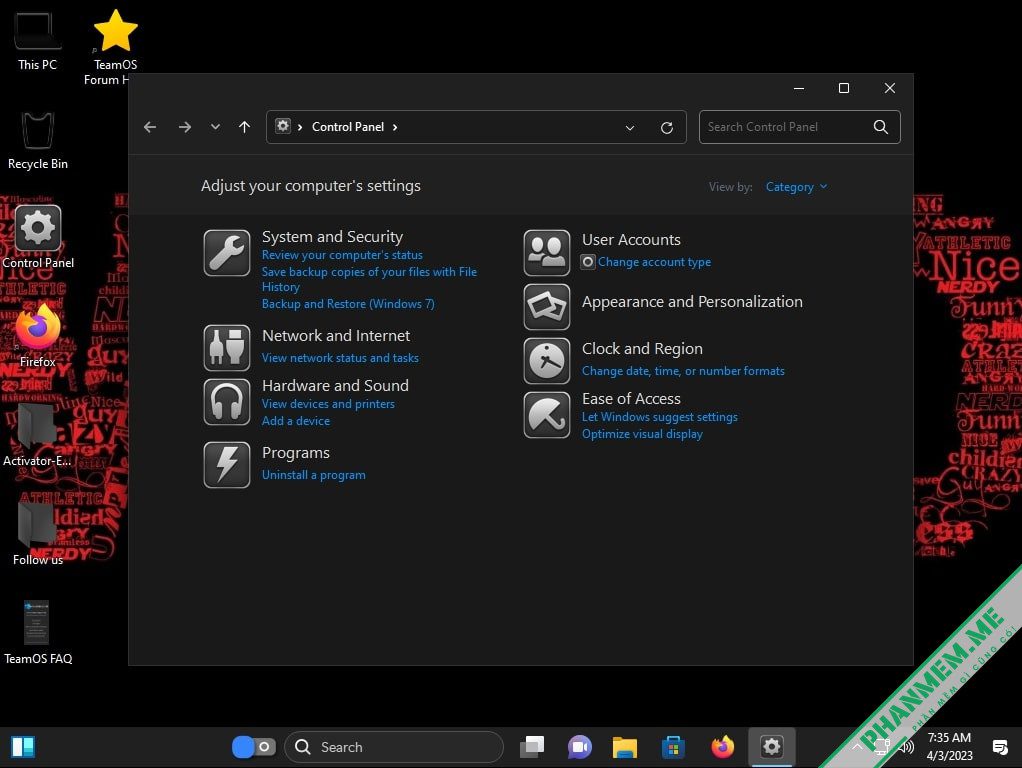The height and width of the screenshot is (768, 1022).
Task: Open the Hardware and Sound heading
Action: (335, 386)
